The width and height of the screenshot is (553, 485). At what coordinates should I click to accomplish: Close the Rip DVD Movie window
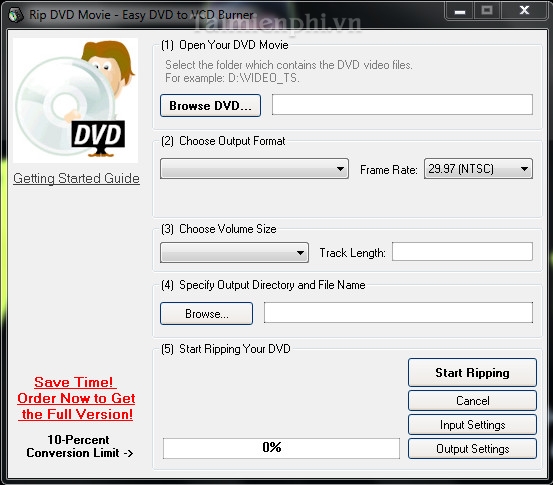click(x=524, y=11)
